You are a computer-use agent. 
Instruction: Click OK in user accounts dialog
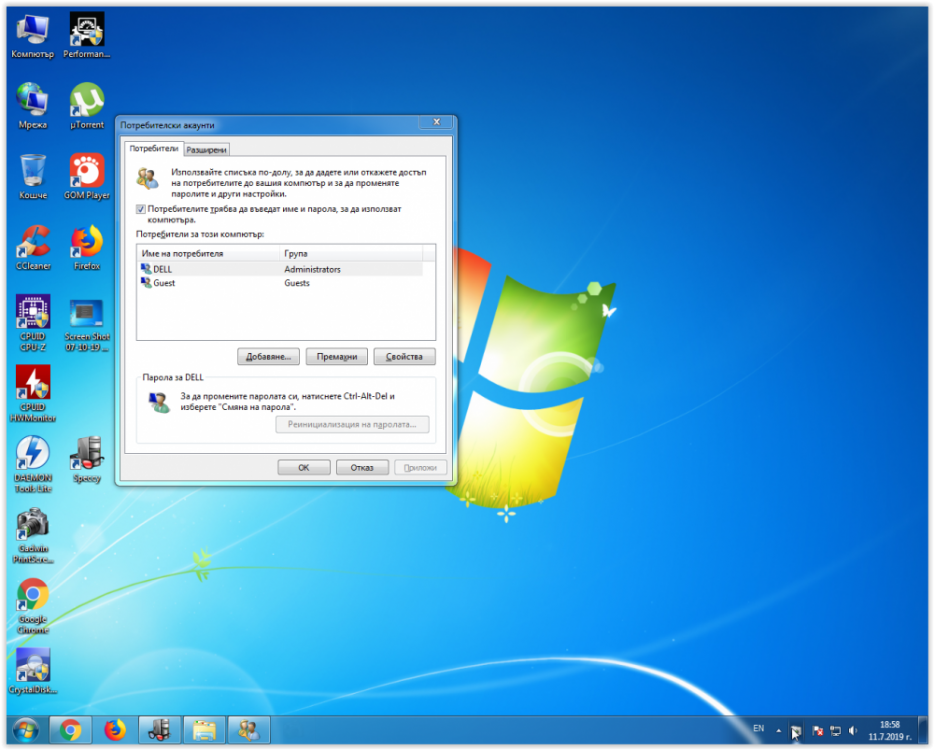click(304, 468)
